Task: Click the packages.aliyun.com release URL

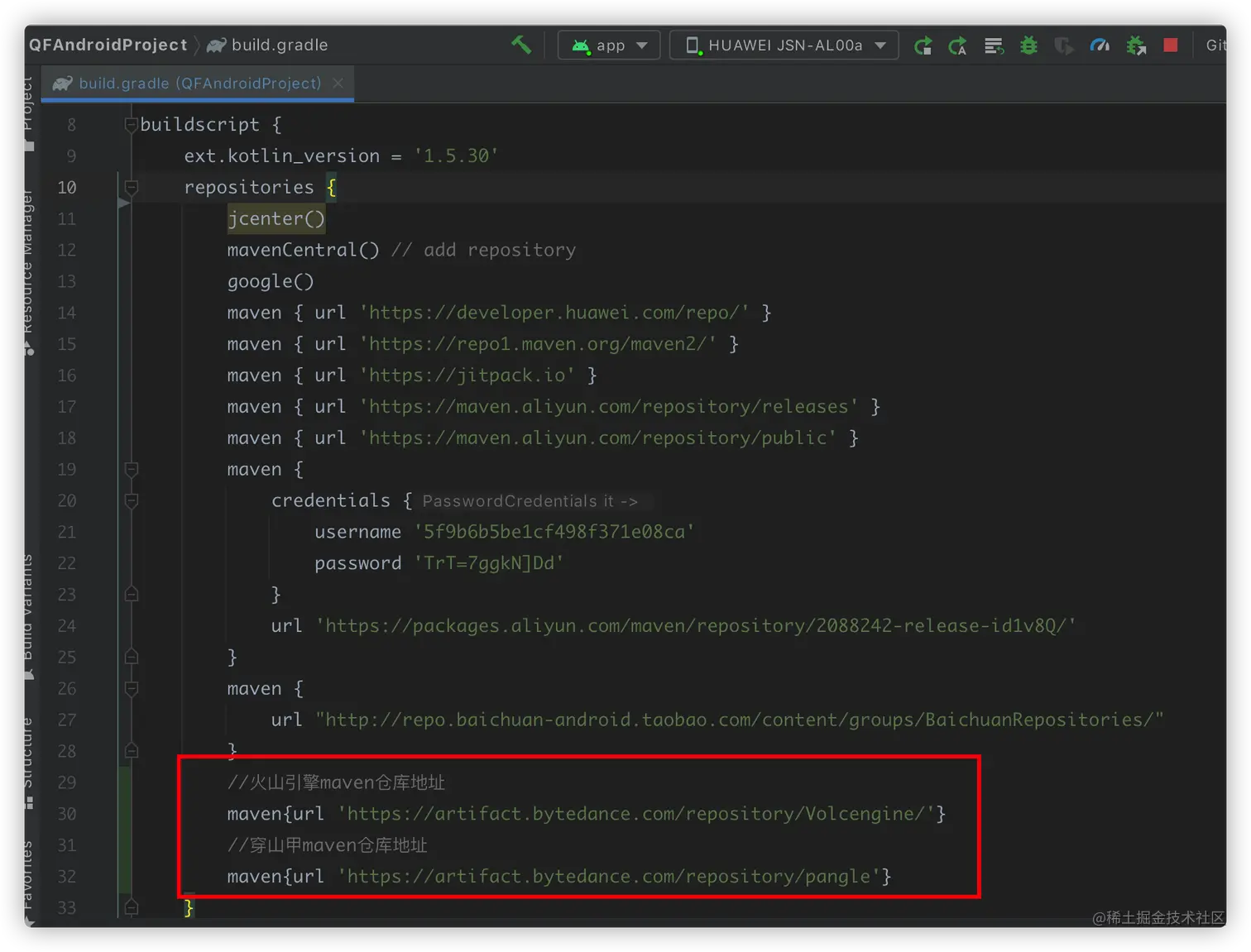Action: pyautogui.click(x=696, y=625)
